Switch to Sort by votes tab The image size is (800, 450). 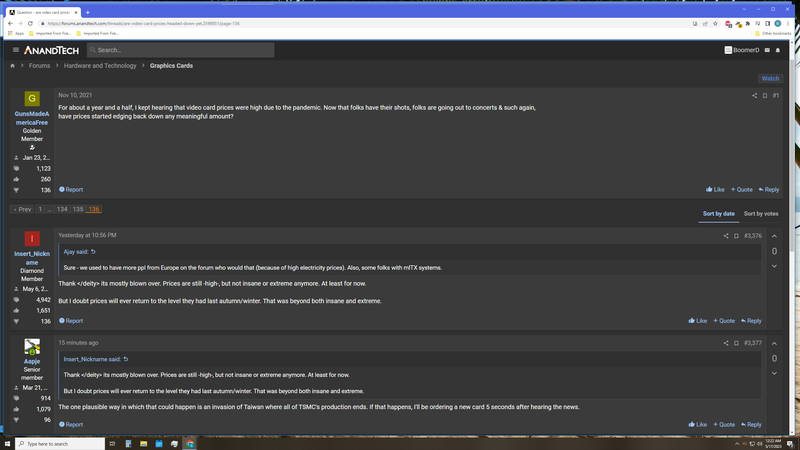761,214
